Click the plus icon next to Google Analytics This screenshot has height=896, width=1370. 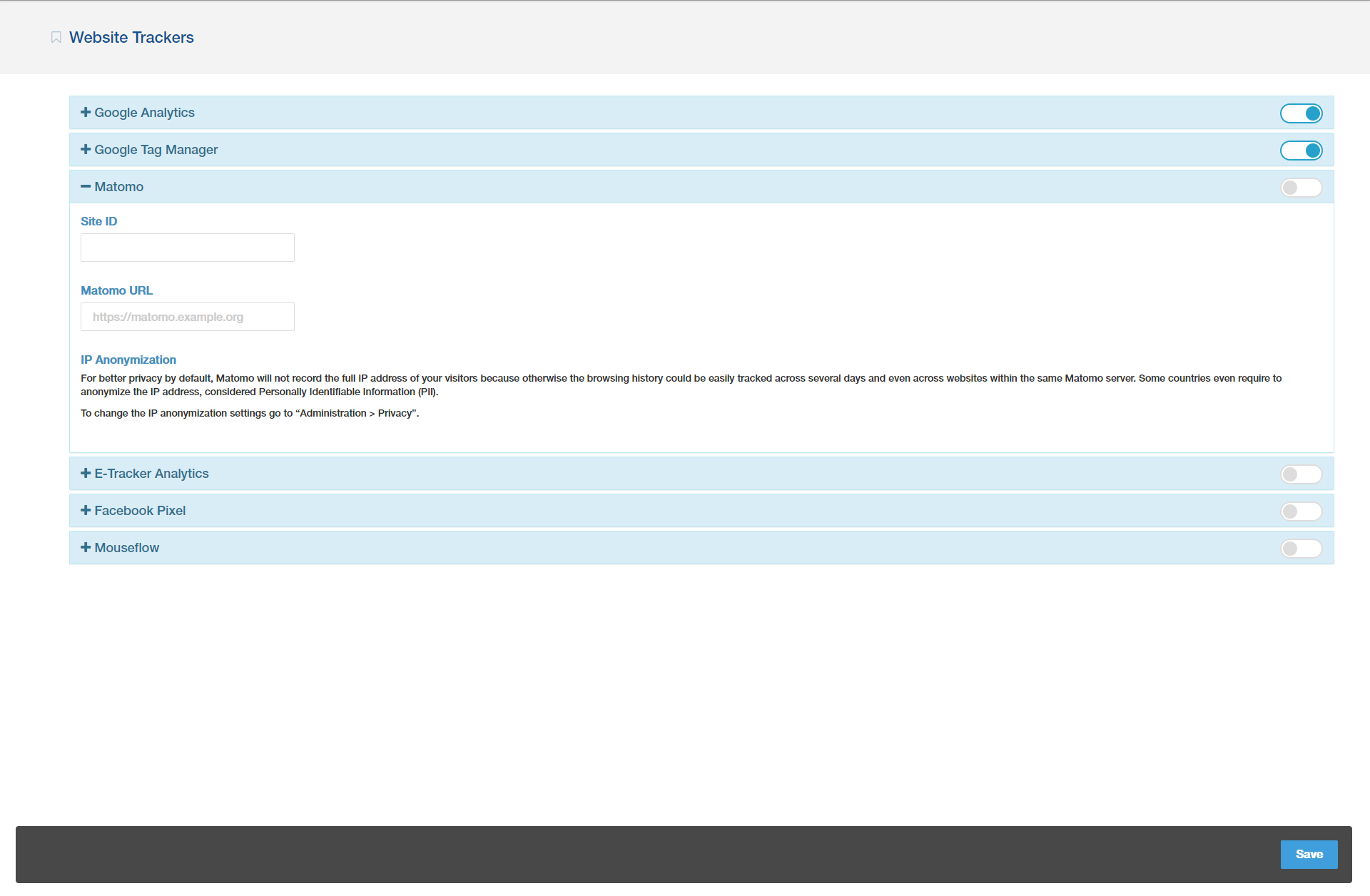pyautogui.click(x=86, y=112)
